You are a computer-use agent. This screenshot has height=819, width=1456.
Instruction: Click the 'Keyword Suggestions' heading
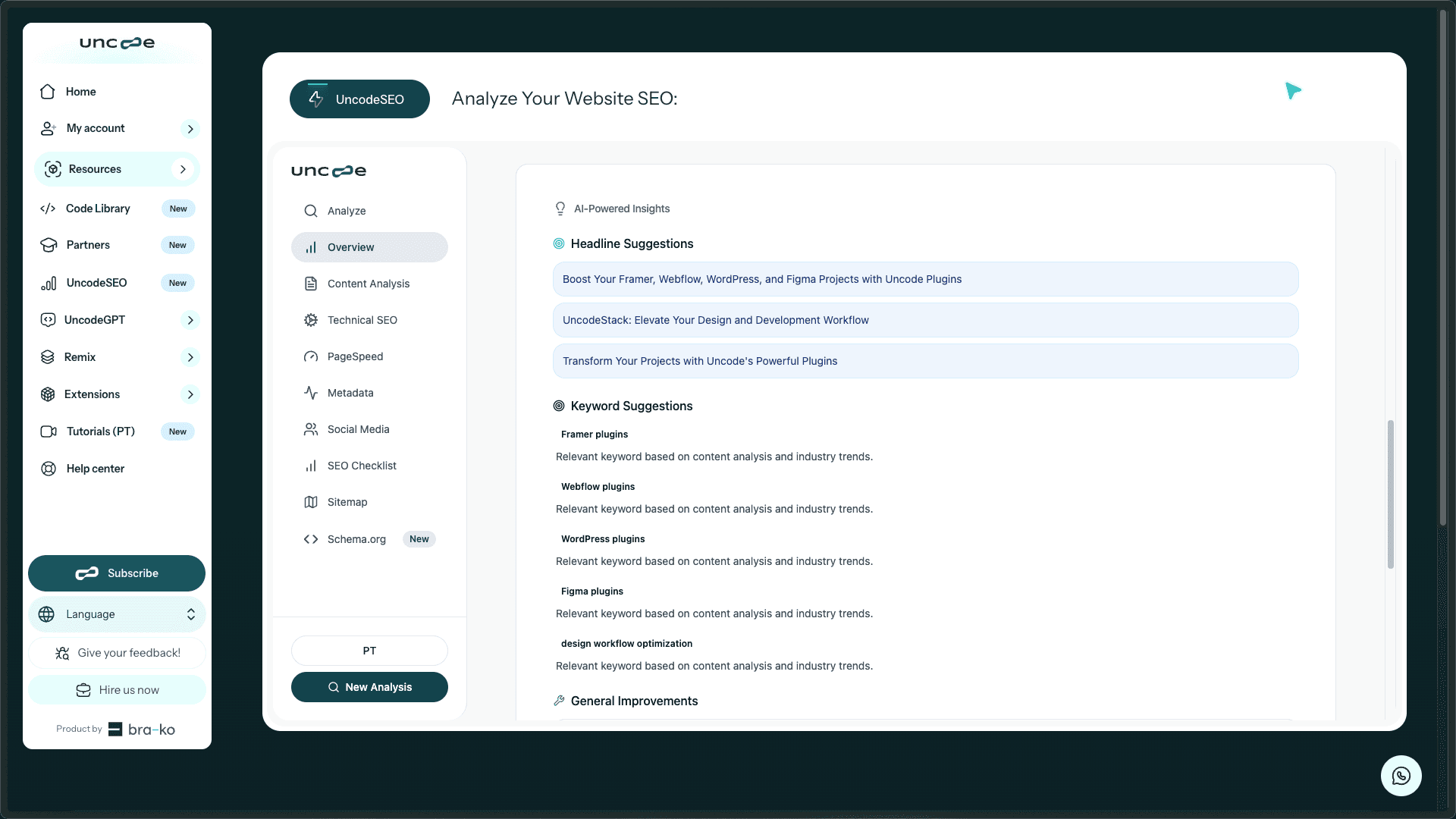(632, 406)
